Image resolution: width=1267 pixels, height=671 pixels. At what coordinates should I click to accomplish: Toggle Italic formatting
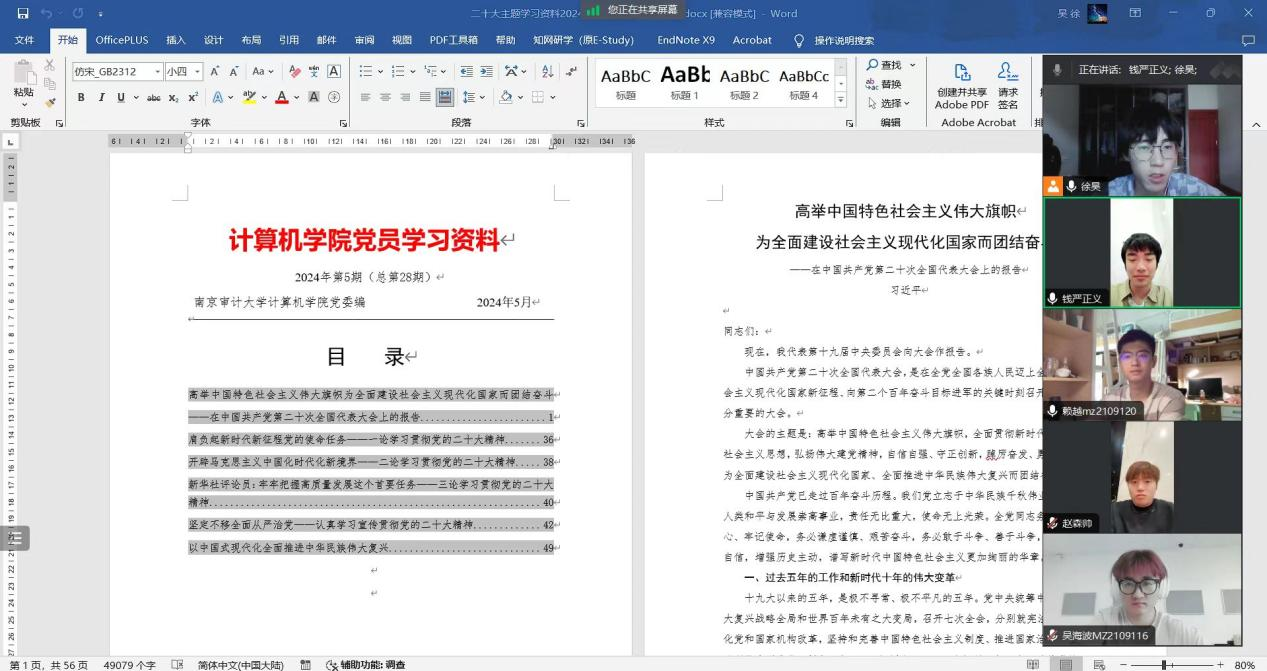coord(101,97)
